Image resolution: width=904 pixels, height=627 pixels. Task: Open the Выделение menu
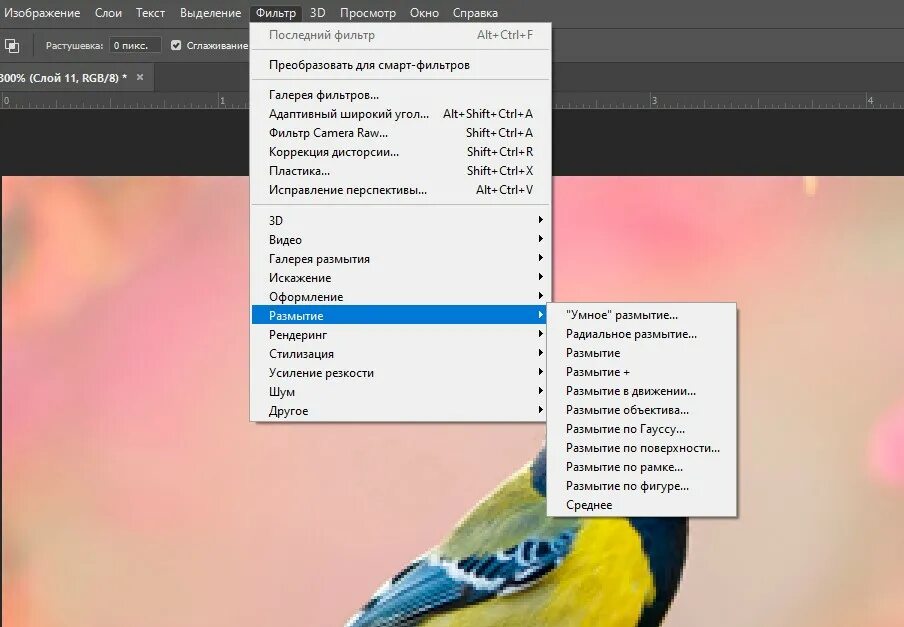[210, 13]
